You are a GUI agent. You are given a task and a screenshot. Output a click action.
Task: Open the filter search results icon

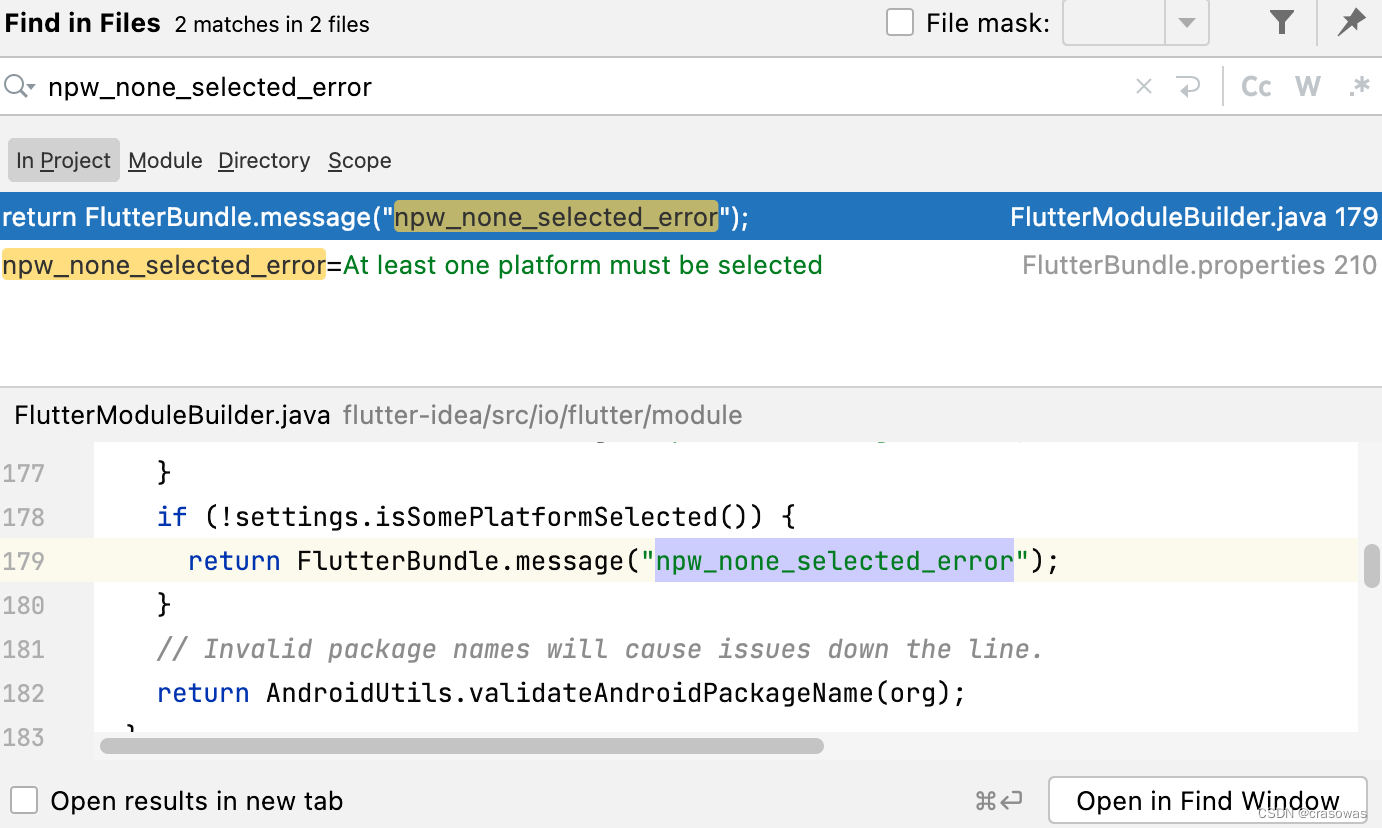pyautogui.click(x=1282, y=23)
